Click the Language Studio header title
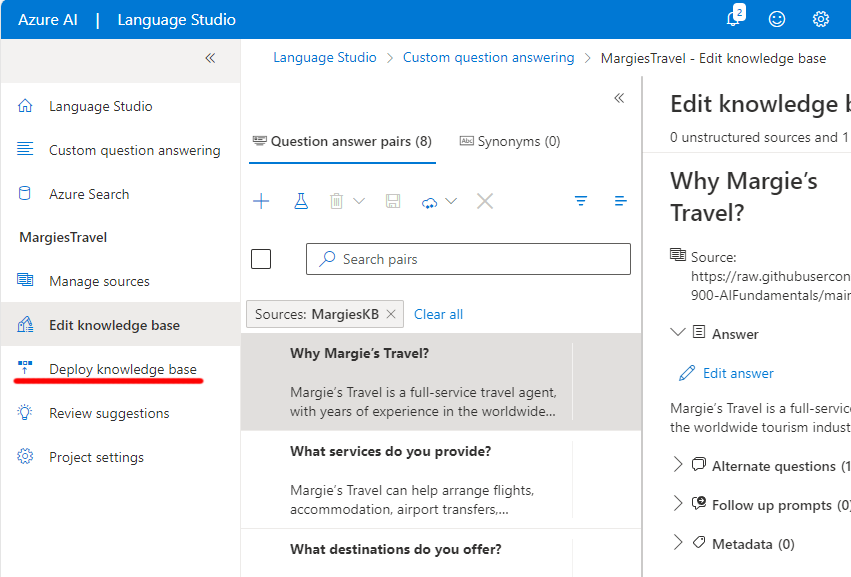 click(x=176, y=20)
